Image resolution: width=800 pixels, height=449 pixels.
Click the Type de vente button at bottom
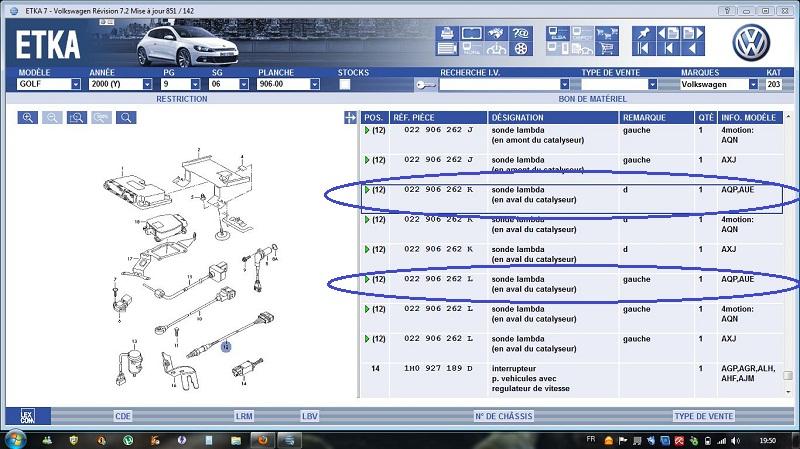[704, 416]
